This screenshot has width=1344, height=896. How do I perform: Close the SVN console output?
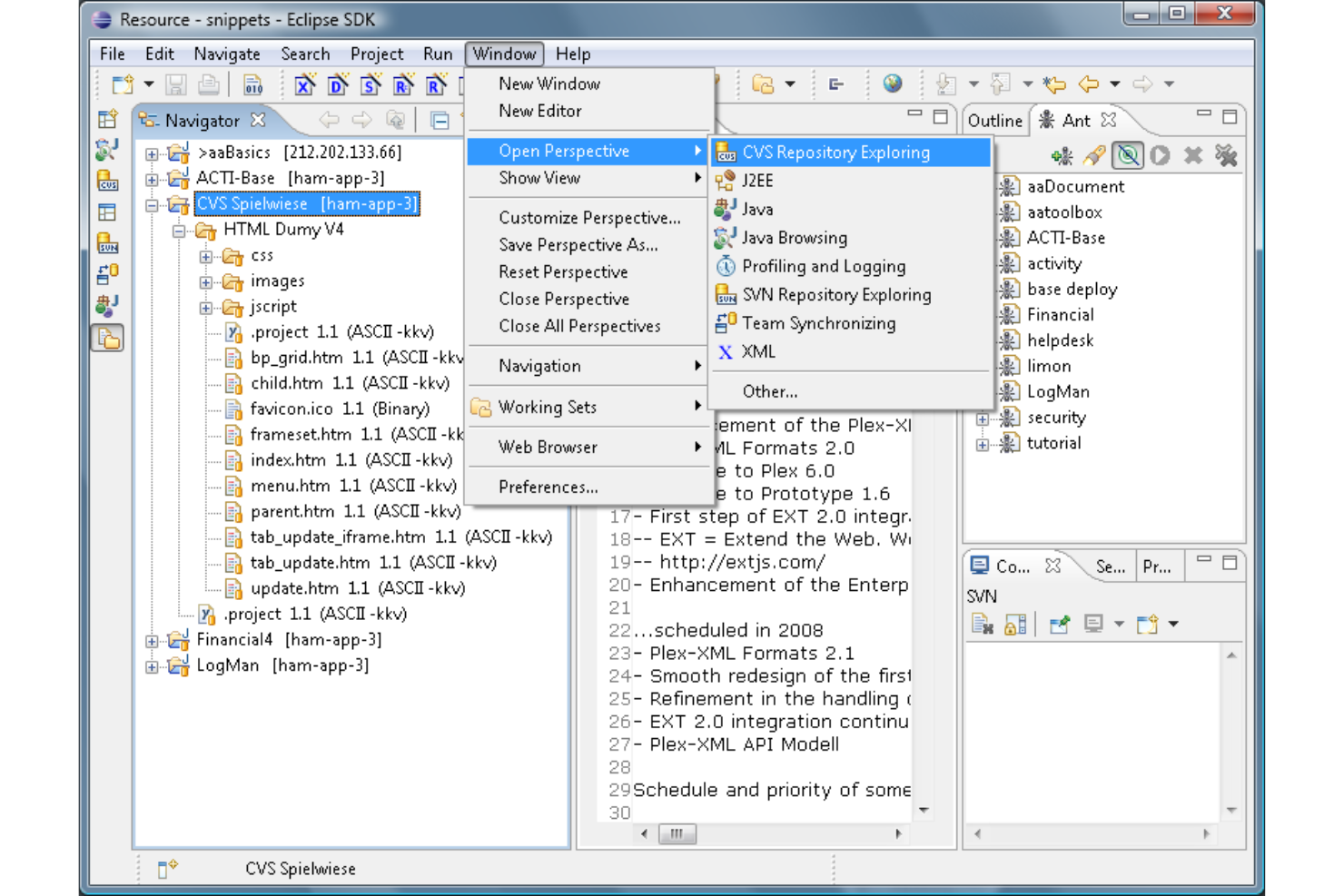pyautogui.click(x=1052, y=566)
